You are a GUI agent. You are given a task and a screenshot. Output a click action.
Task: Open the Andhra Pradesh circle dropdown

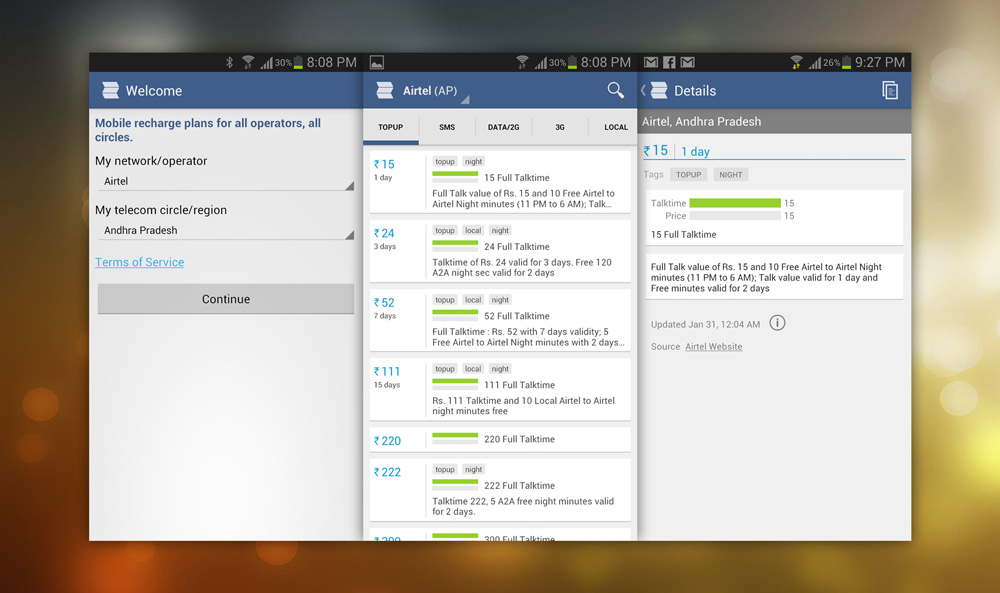226,231
